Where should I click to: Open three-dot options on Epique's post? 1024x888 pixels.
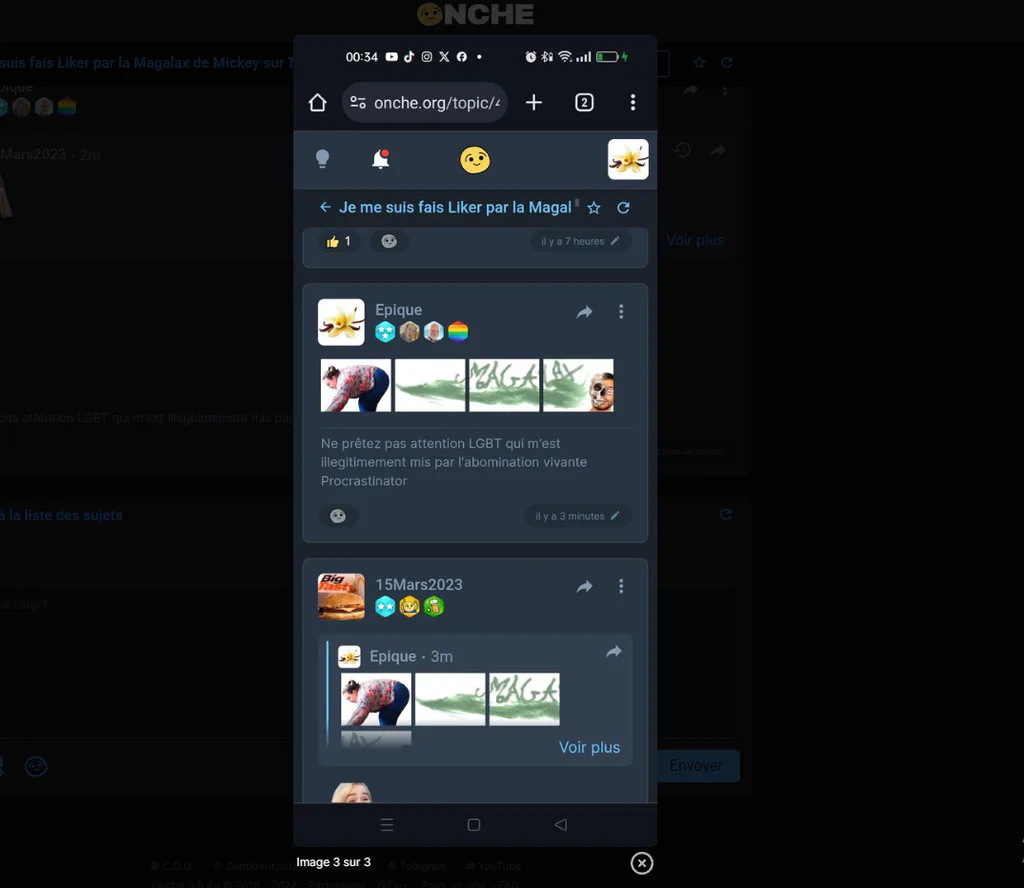point(621,311)
